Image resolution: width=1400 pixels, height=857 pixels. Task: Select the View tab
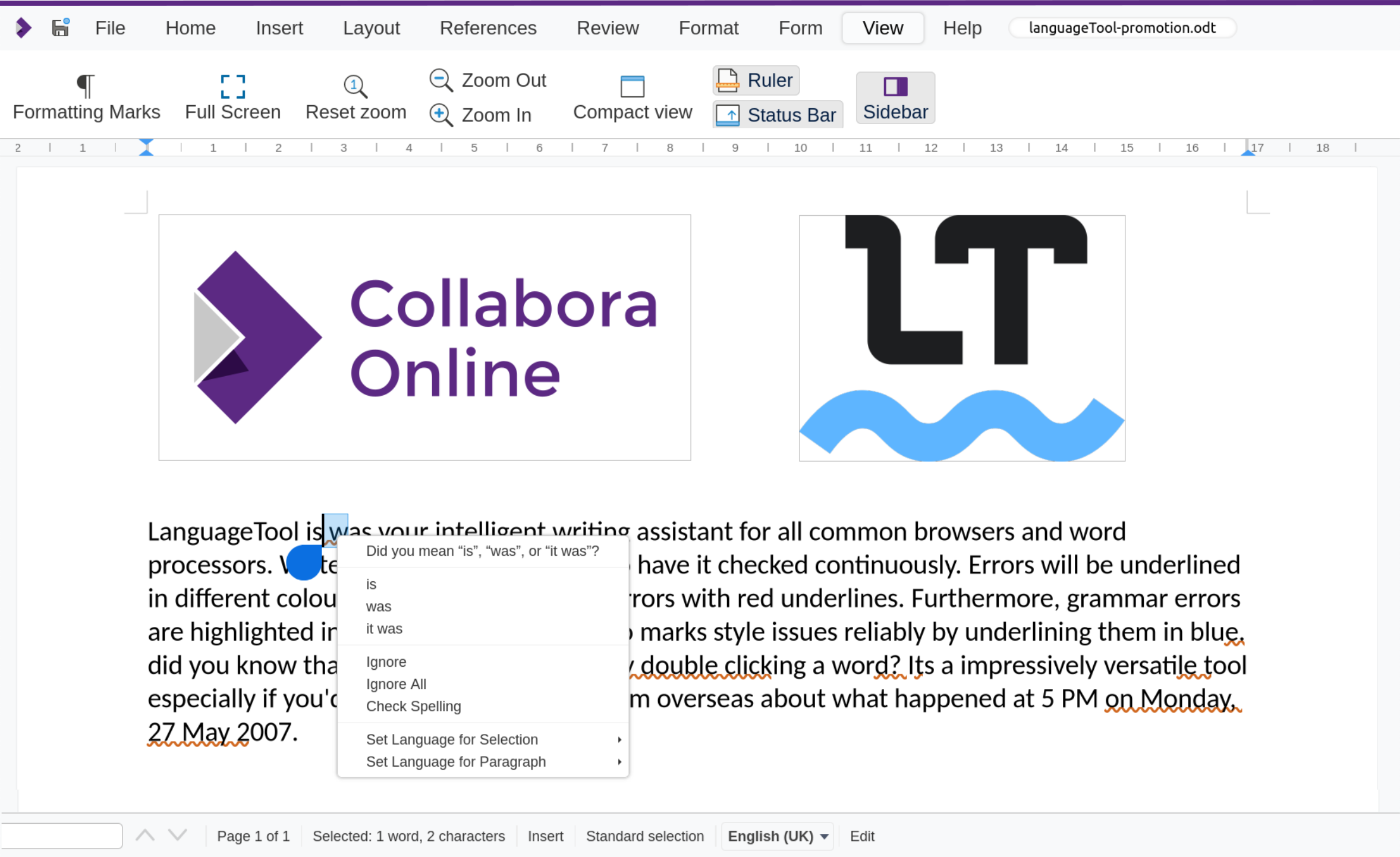[883, 28]
